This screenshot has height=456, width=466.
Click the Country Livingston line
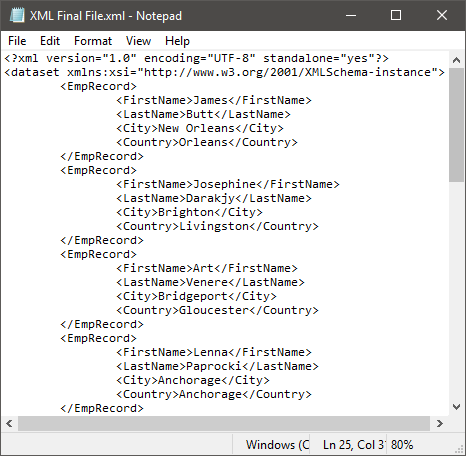click(217, 226)
